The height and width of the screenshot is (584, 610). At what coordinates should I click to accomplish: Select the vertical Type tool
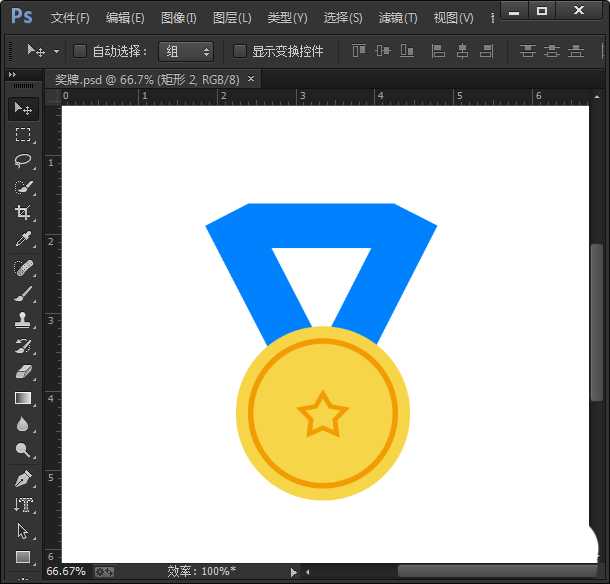coord(23,505)
